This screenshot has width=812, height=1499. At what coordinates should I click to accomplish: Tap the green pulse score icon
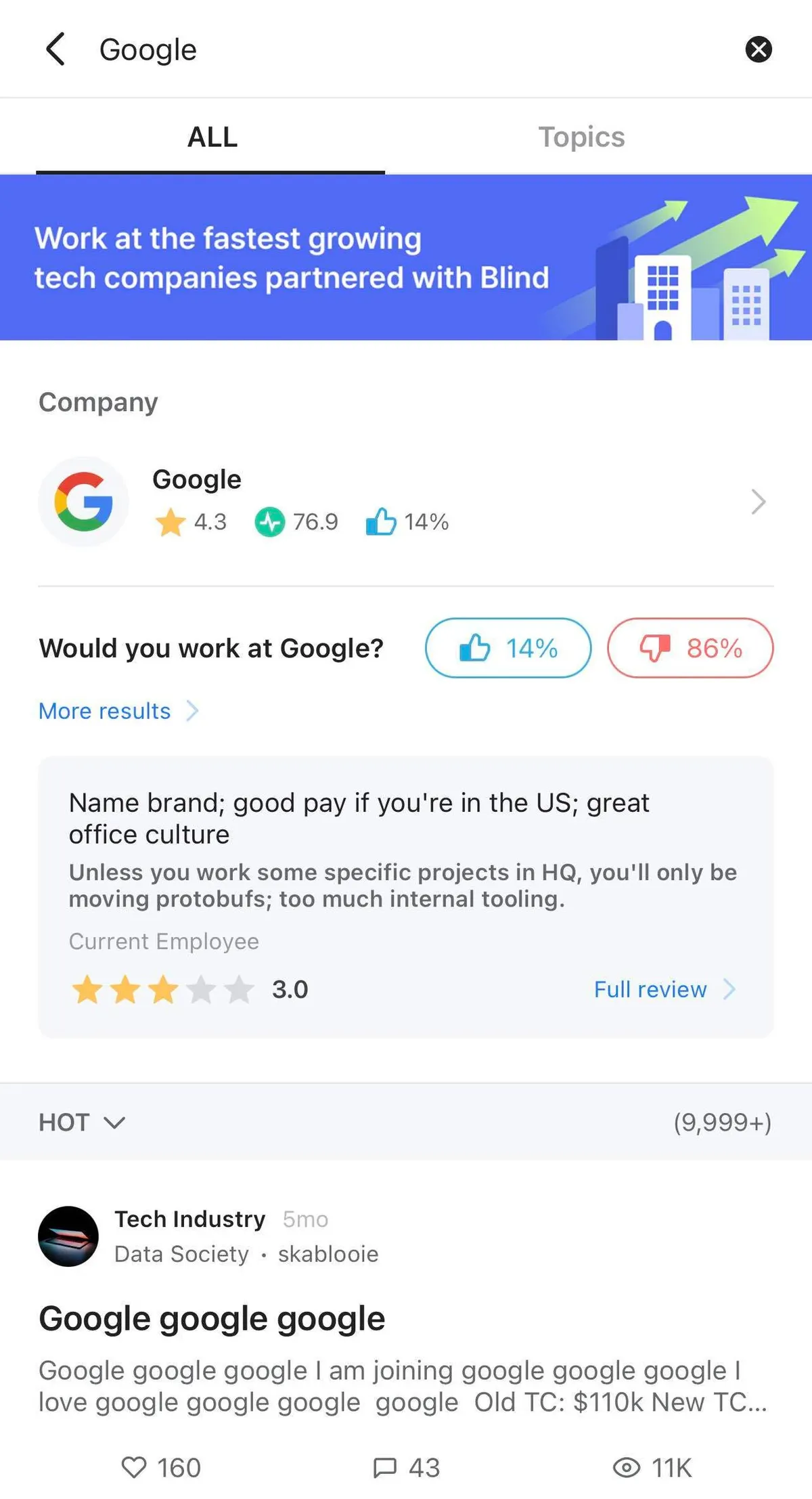pyautogui.click(x=269, y=523)
